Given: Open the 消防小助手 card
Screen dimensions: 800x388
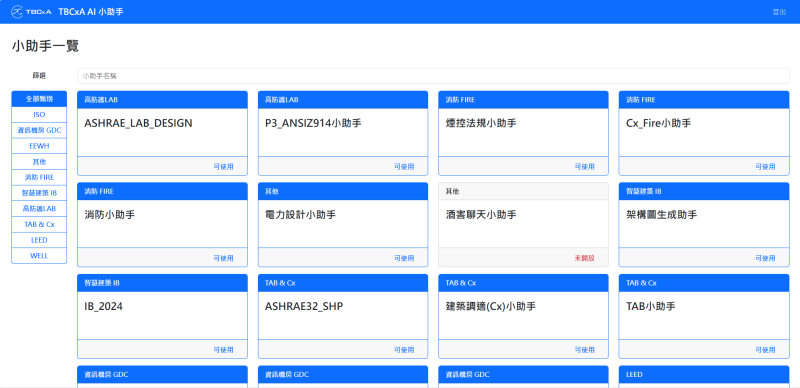Looking at the screenshot, I should [x=162, y=225].
